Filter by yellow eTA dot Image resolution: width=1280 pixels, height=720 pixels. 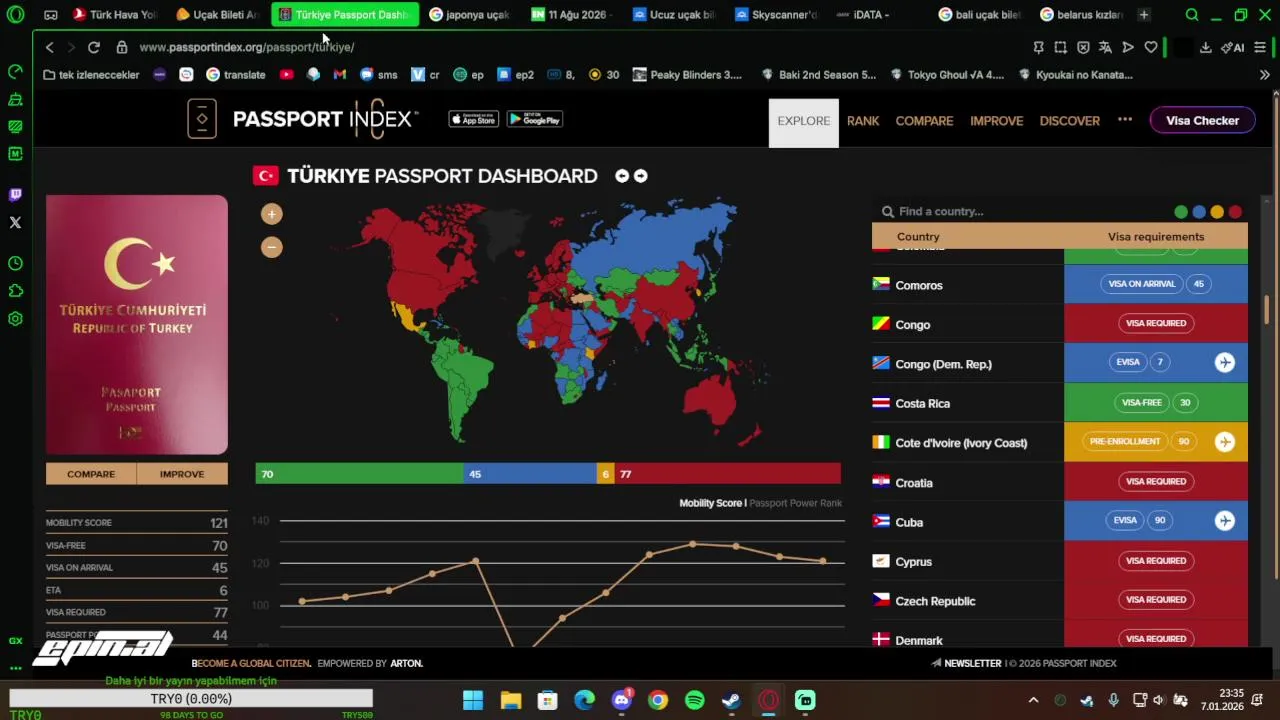pyautogui.click(x=1217, y=212)
